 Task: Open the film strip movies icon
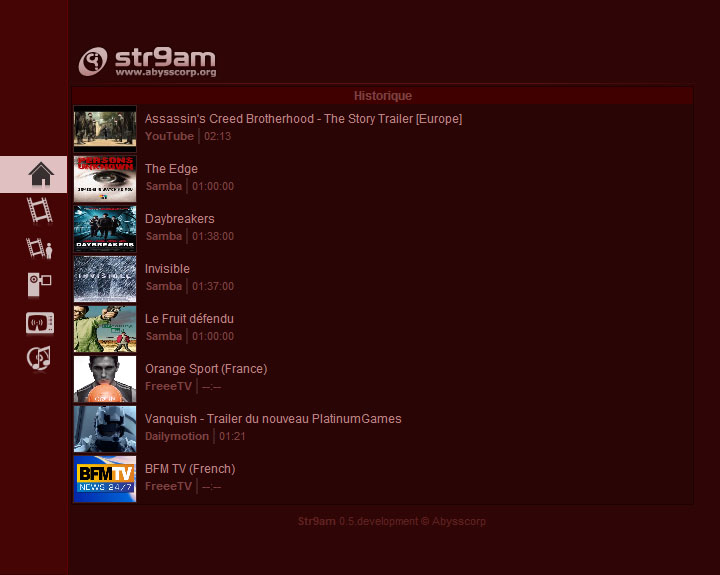point(39,210)
